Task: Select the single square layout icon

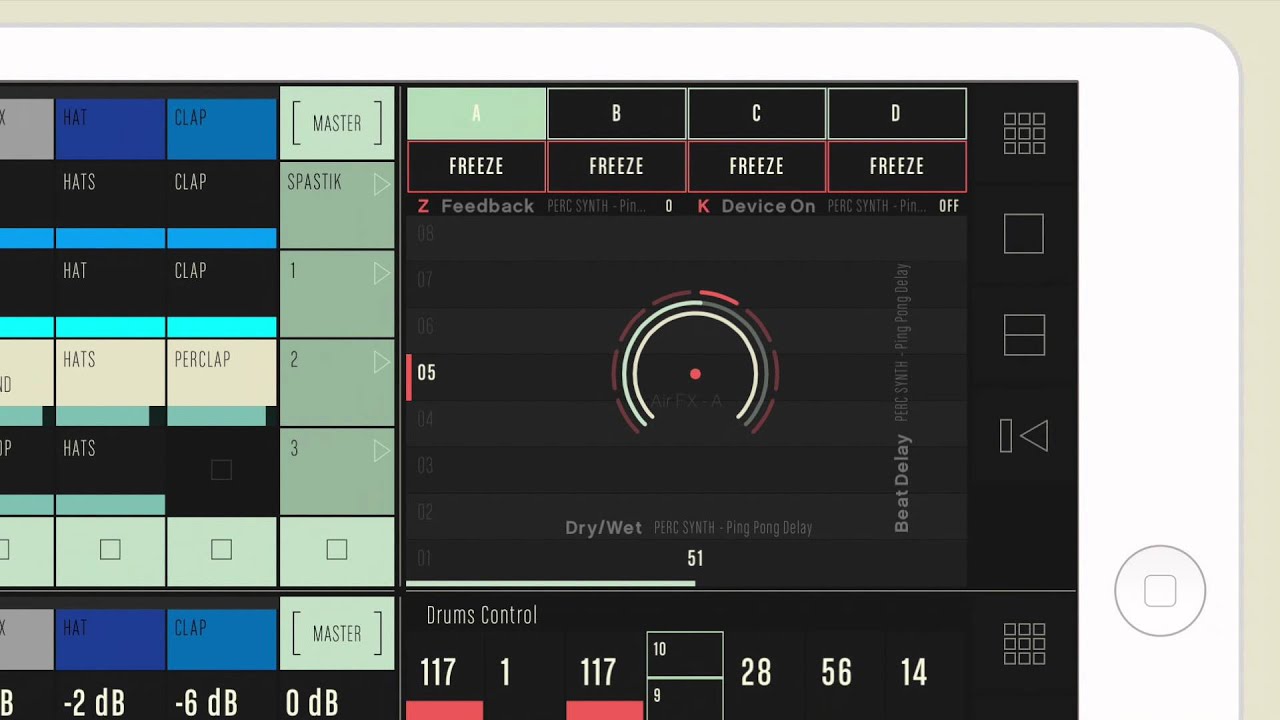Action: click(1024, 233)
